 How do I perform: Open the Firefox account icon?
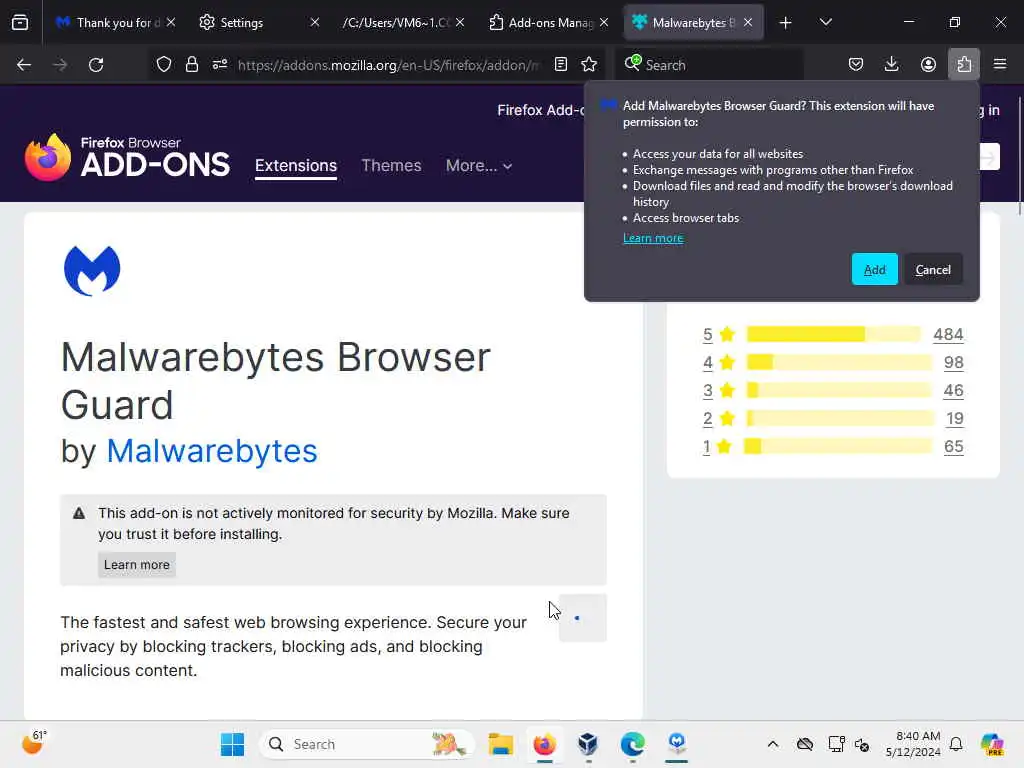[x=928, y=65]
